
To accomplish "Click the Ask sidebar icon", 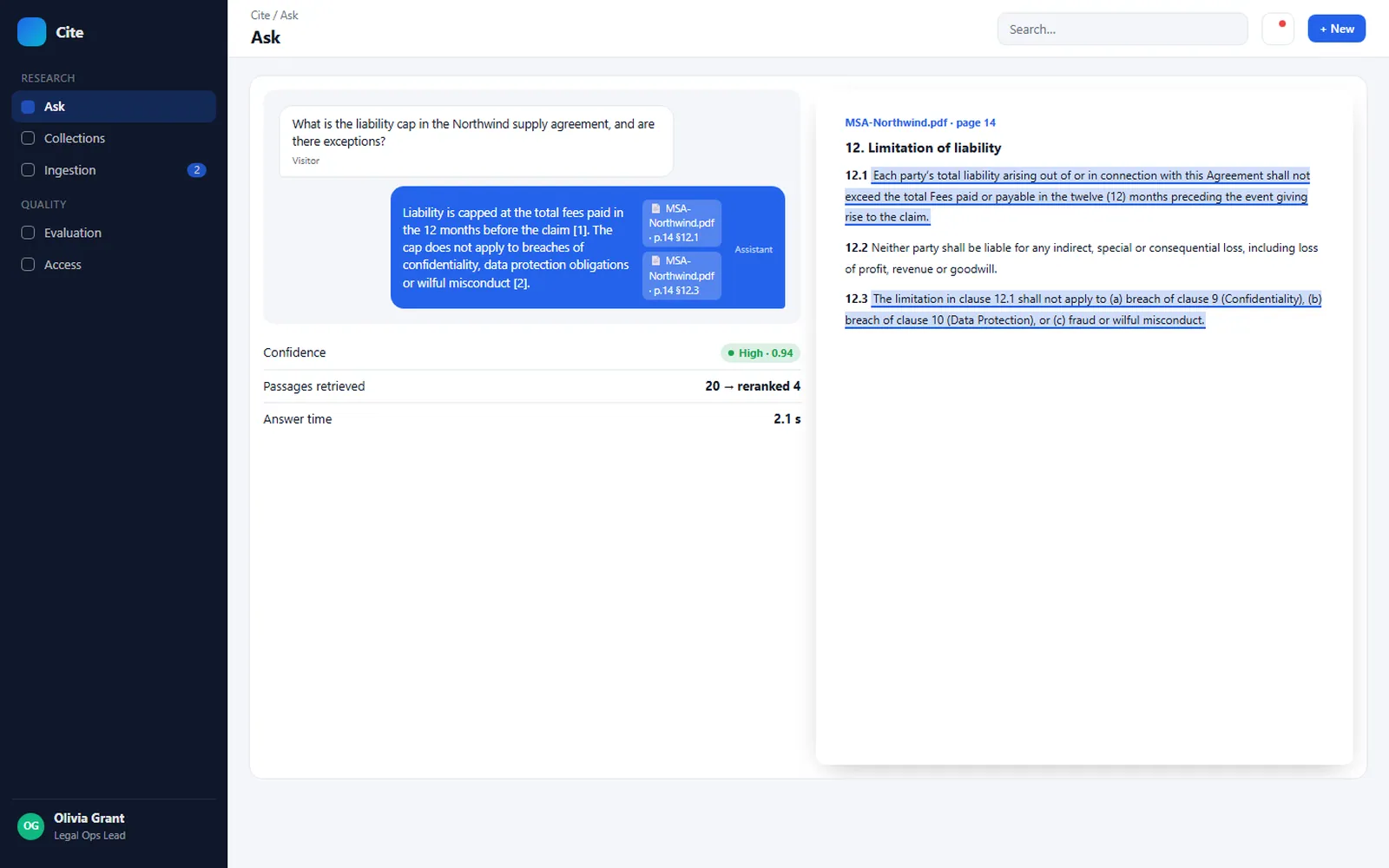I will pyautogui.click(x=28, y=107).
